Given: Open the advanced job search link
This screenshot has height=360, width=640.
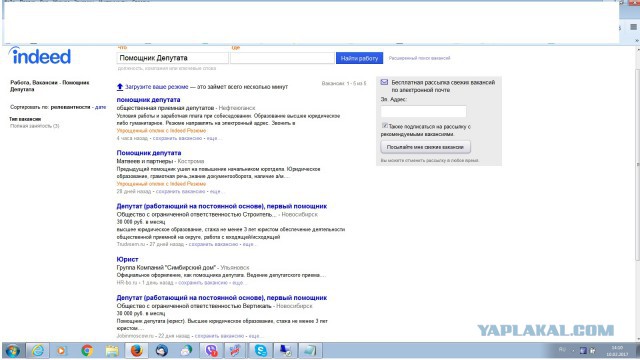Looking at the screenshot, I should (419, 58).
